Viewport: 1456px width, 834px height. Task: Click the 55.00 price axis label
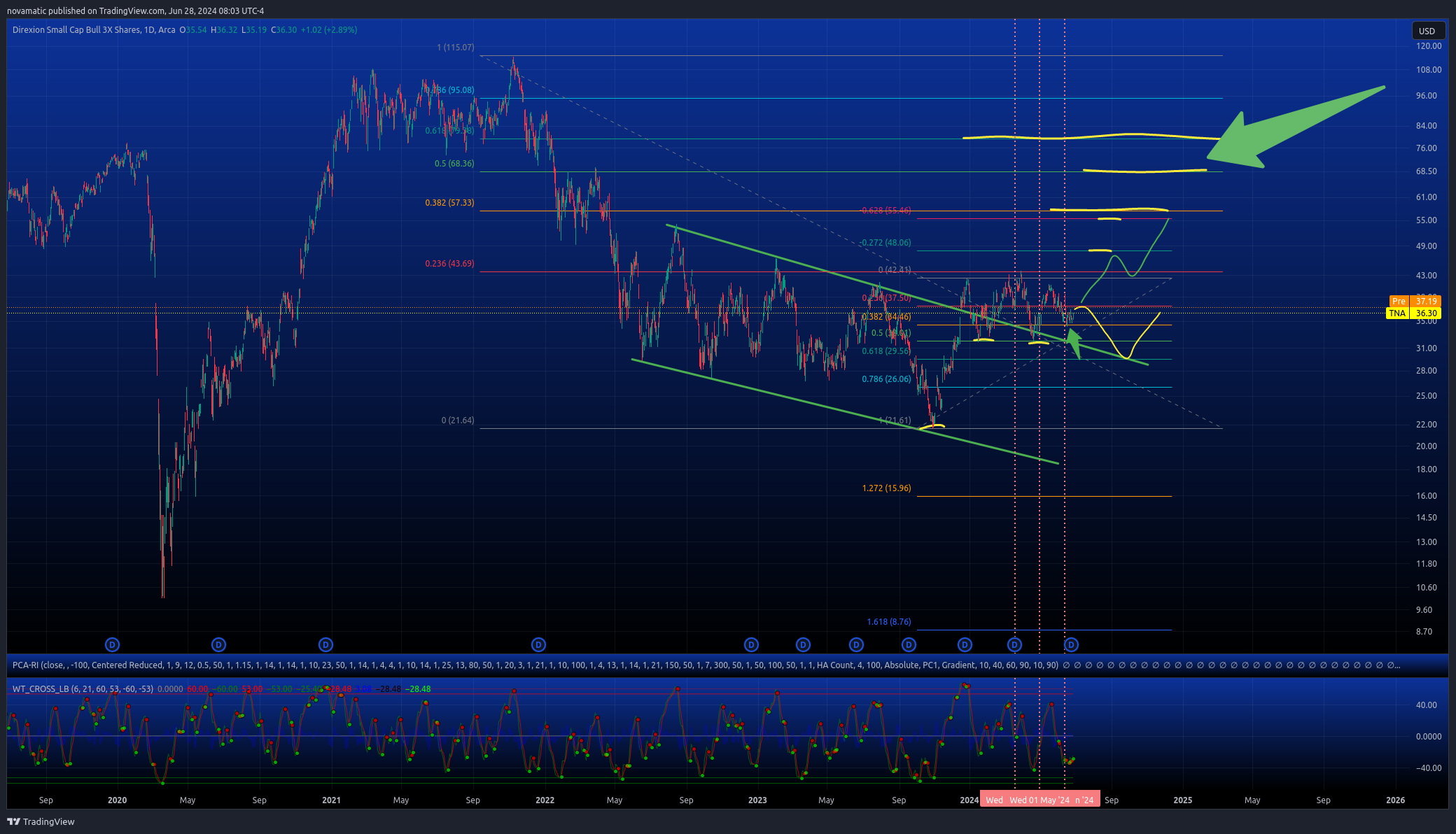pos(1427,220)
